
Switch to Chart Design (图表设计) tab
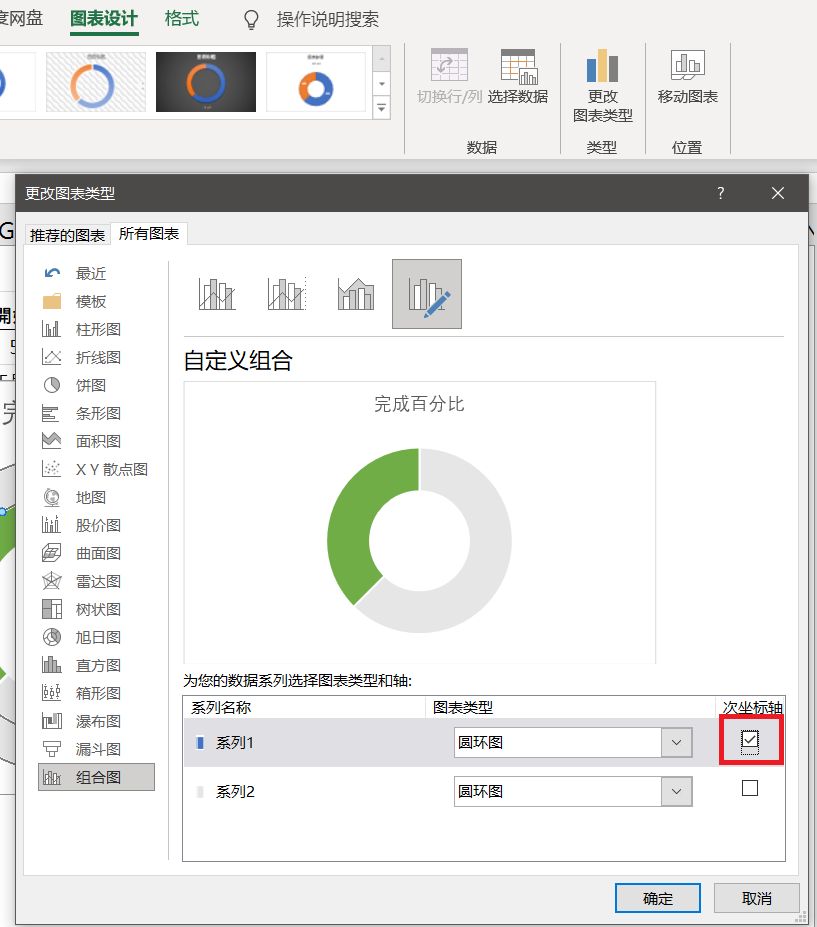pos(104,19)
